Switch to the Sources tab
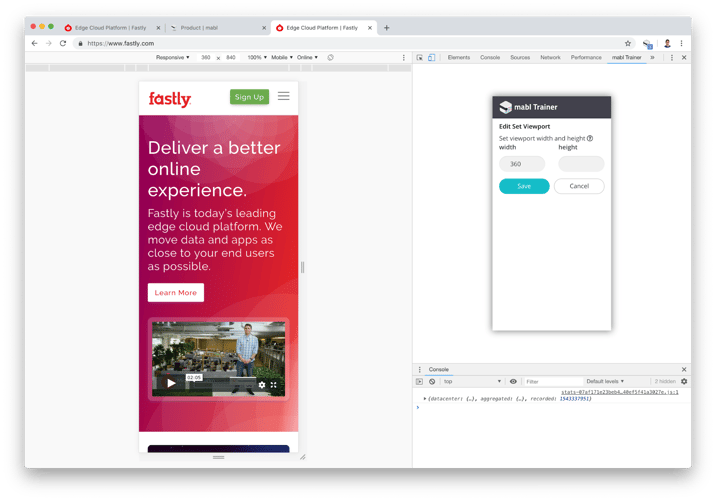Screen dimensions: 716x501 coord(520,58)
